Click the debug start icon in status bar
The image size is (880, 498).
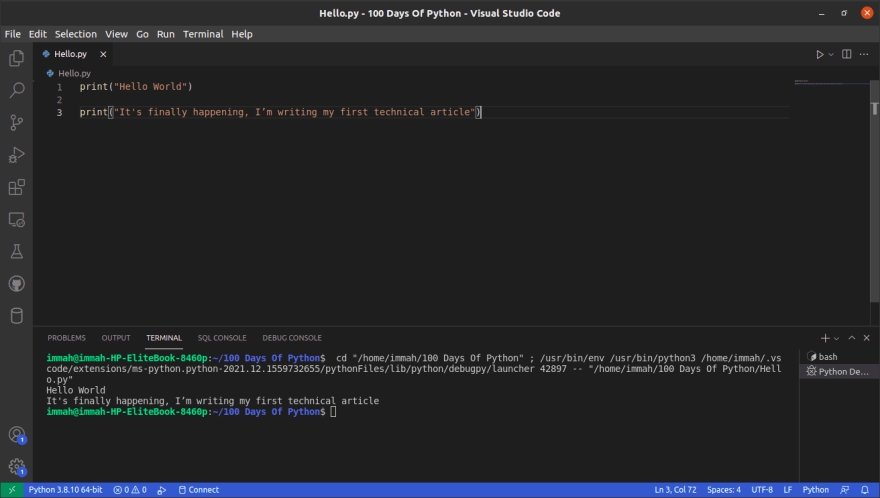(x=162, y=490)
